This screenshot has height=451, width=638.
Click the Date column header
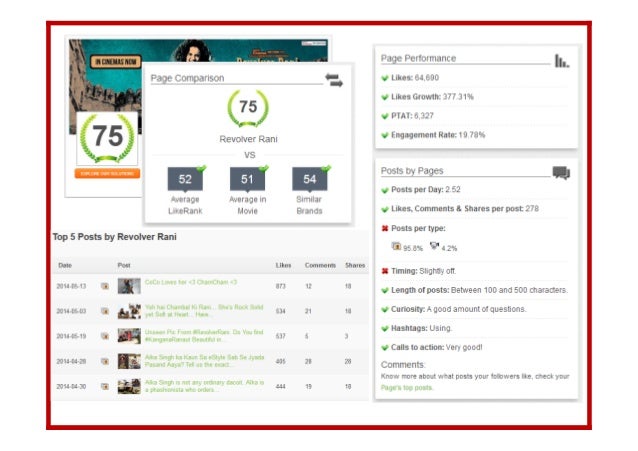point(65,265)
